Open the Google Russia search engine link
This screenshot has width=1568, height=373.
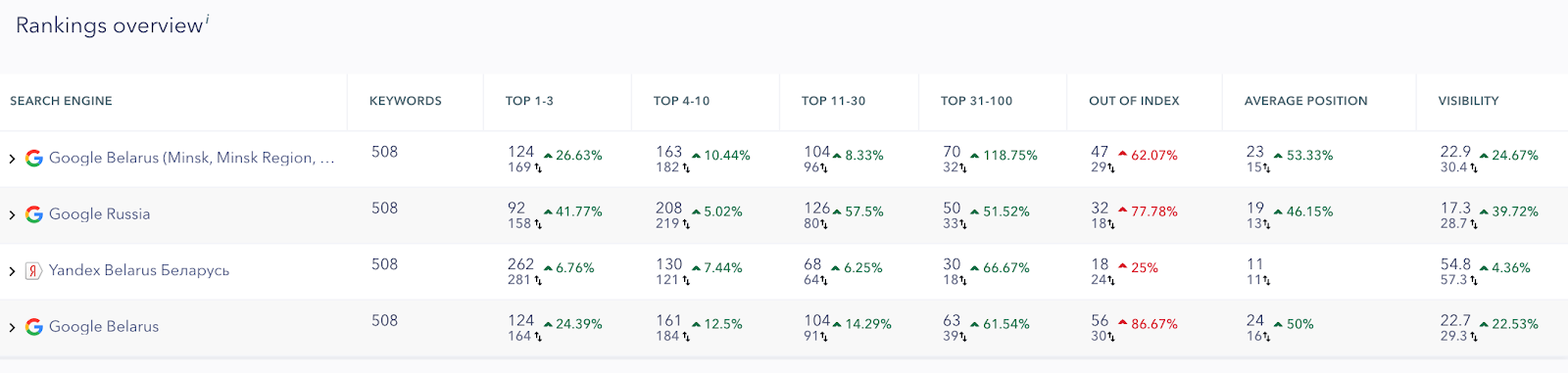(99, 214)
